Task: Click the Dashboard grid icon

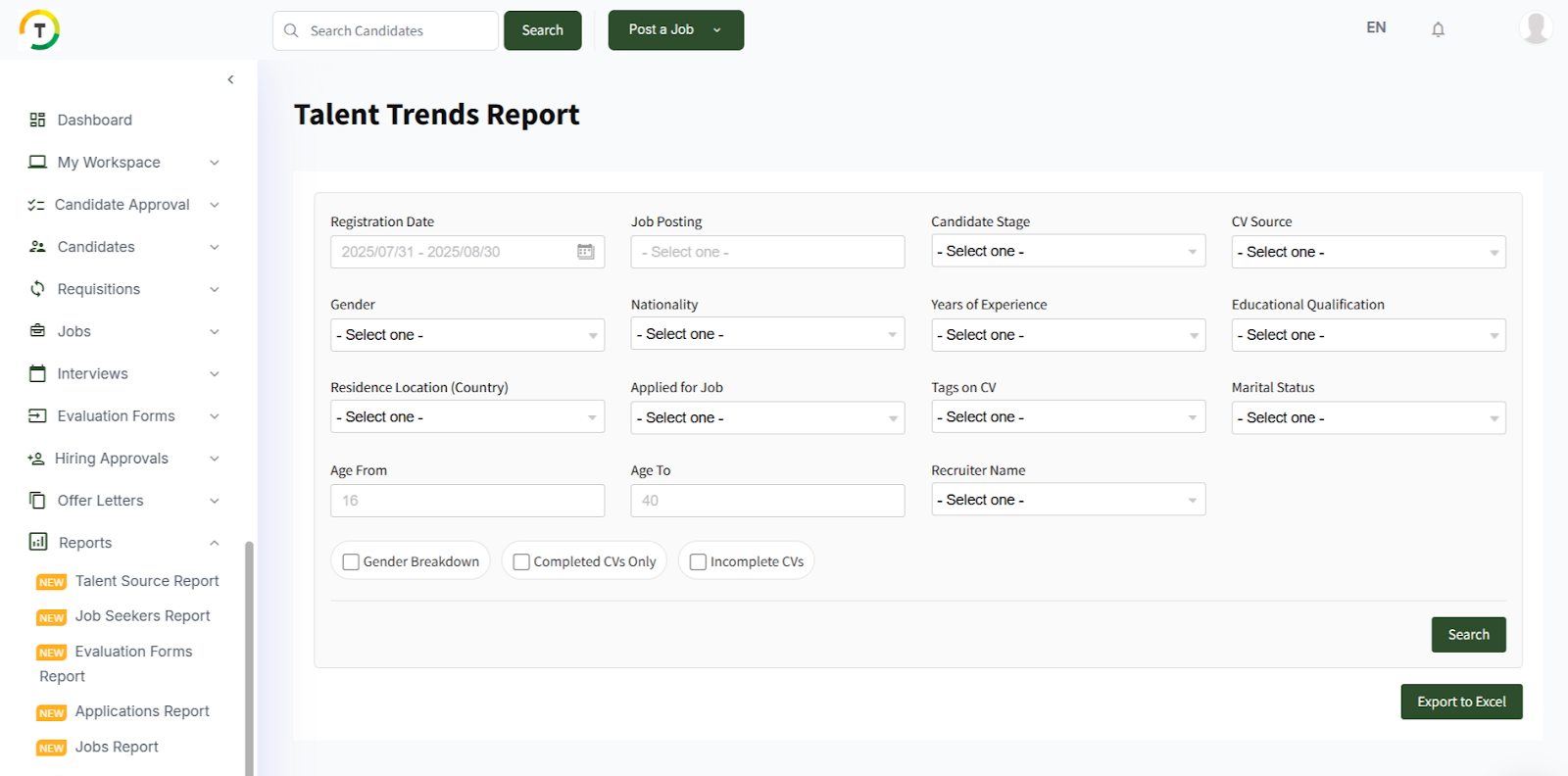Action: point(37,120)
